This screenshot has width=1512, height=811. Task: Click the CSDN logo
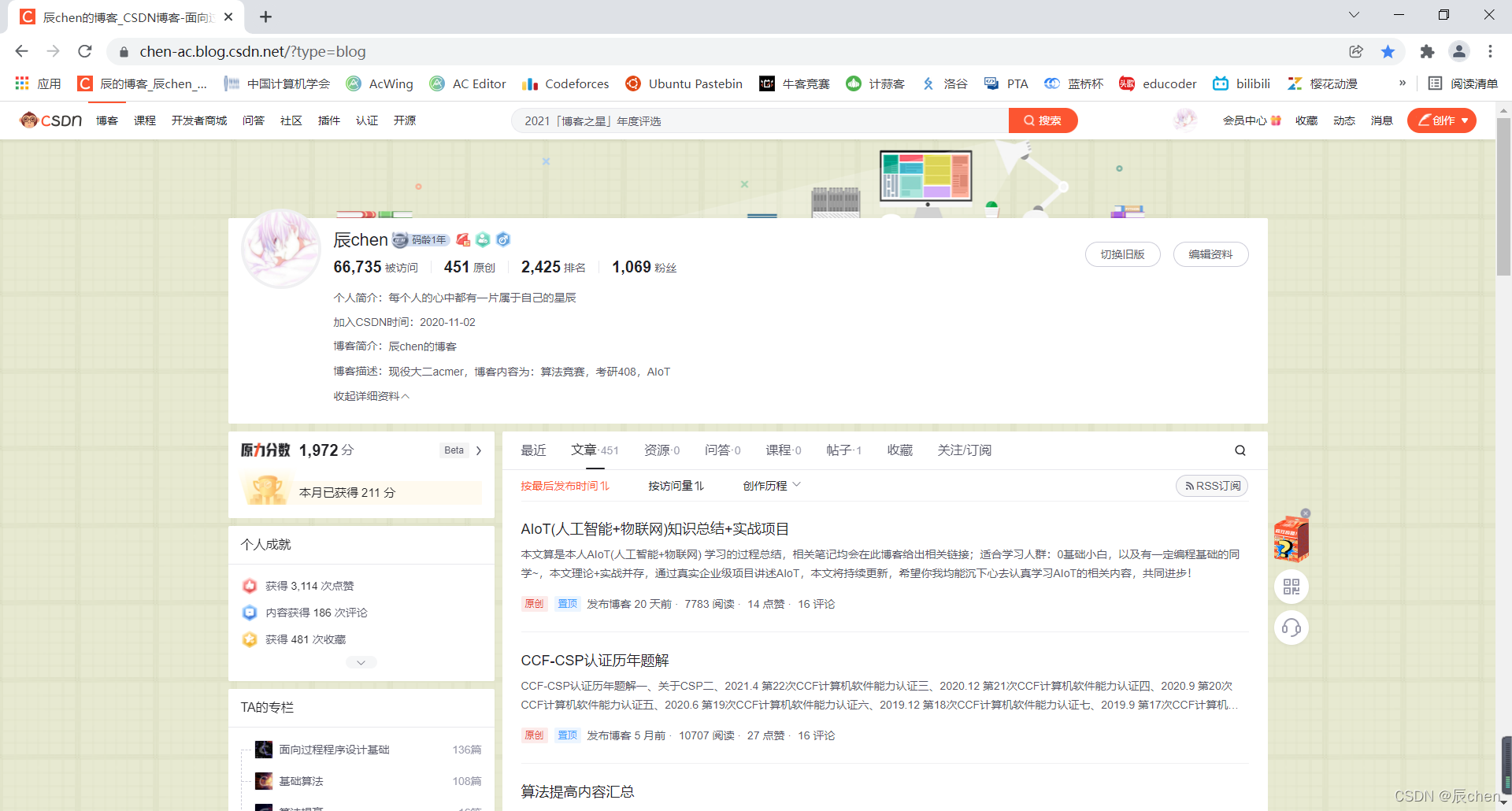tap(51, 120)
